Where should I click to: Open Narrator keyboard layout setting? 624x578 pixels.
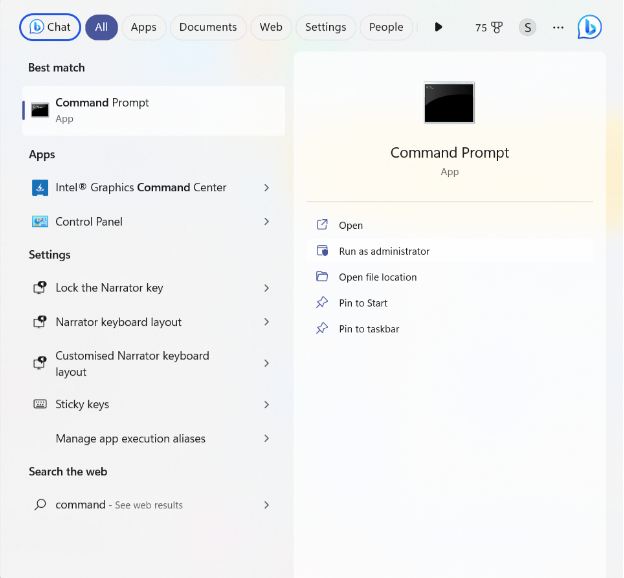(x=154, y=322)
